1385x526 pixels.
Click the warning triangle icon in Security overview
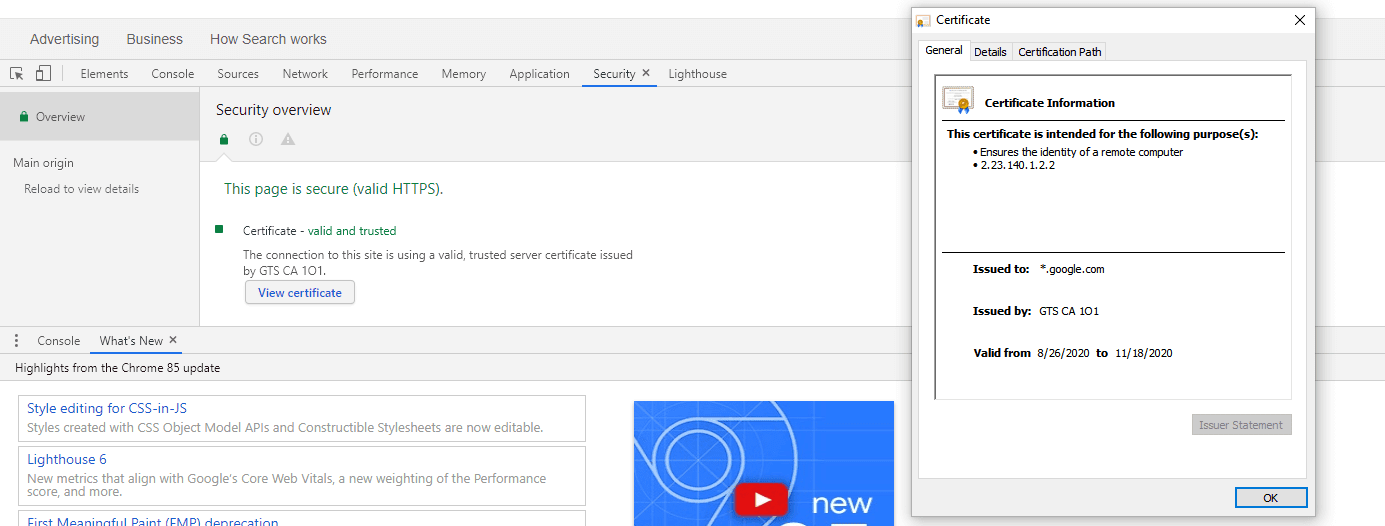[288, 139]
